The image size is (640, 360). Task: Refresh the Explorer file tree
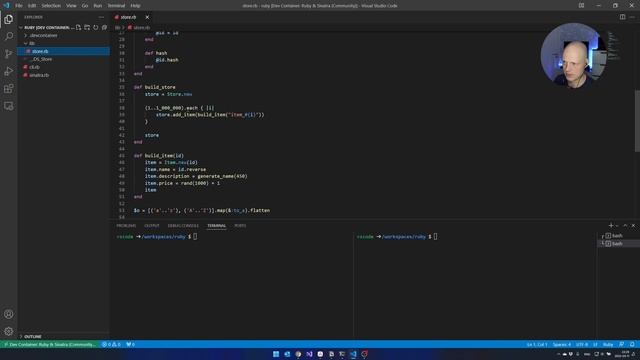tap(96, 27)
